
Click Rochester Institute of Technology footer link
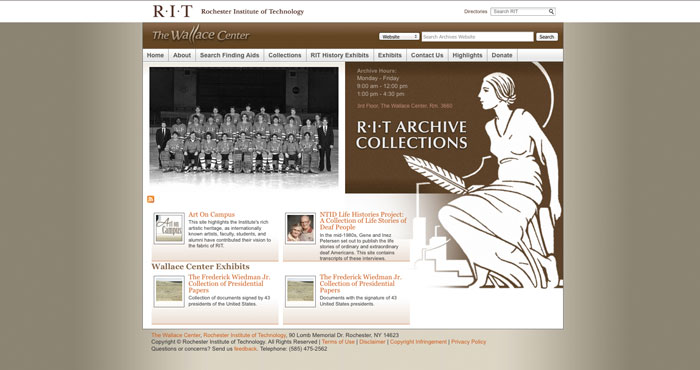244,335
